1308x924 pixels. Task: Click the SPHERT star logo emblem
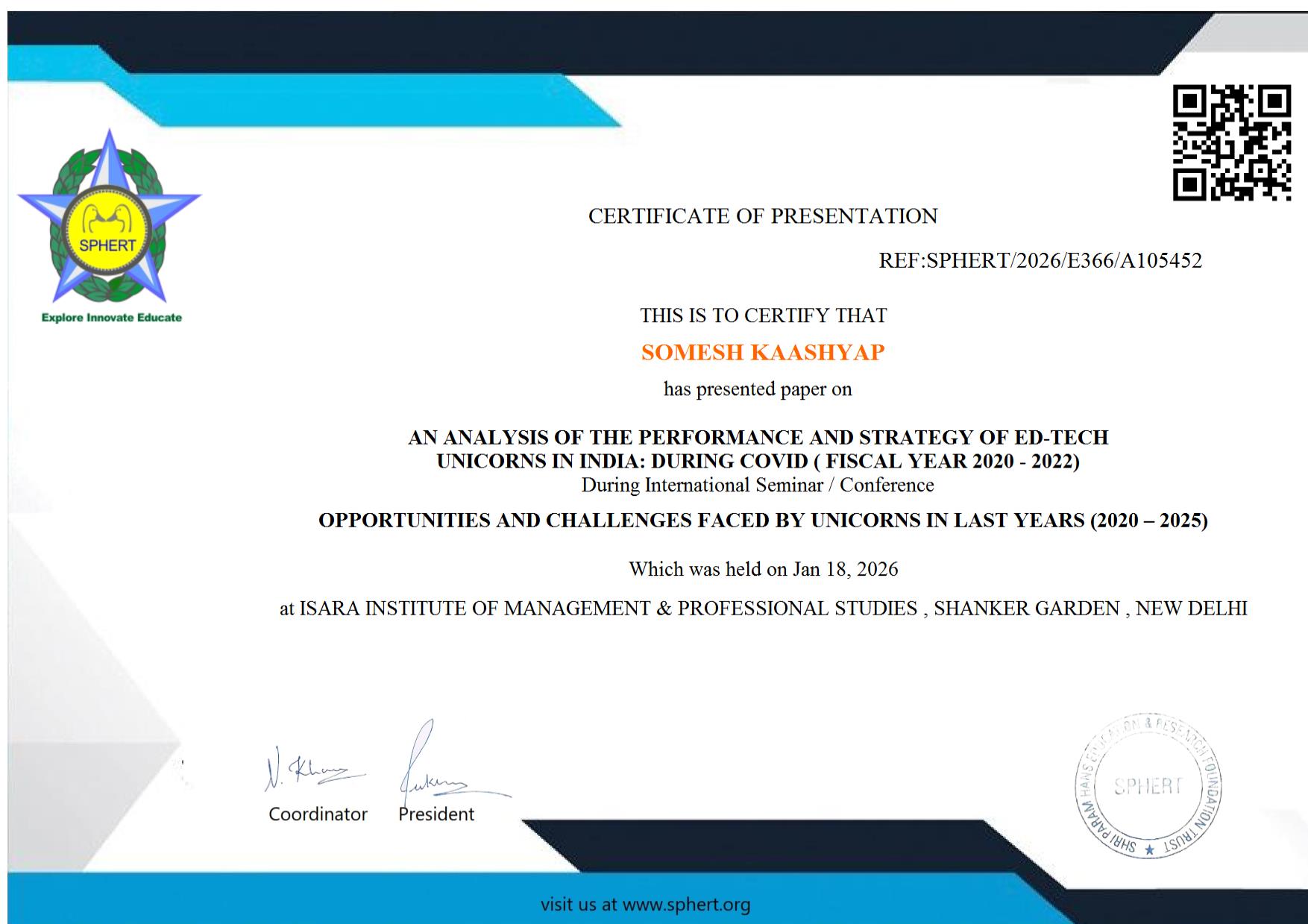tap(109, 220)
